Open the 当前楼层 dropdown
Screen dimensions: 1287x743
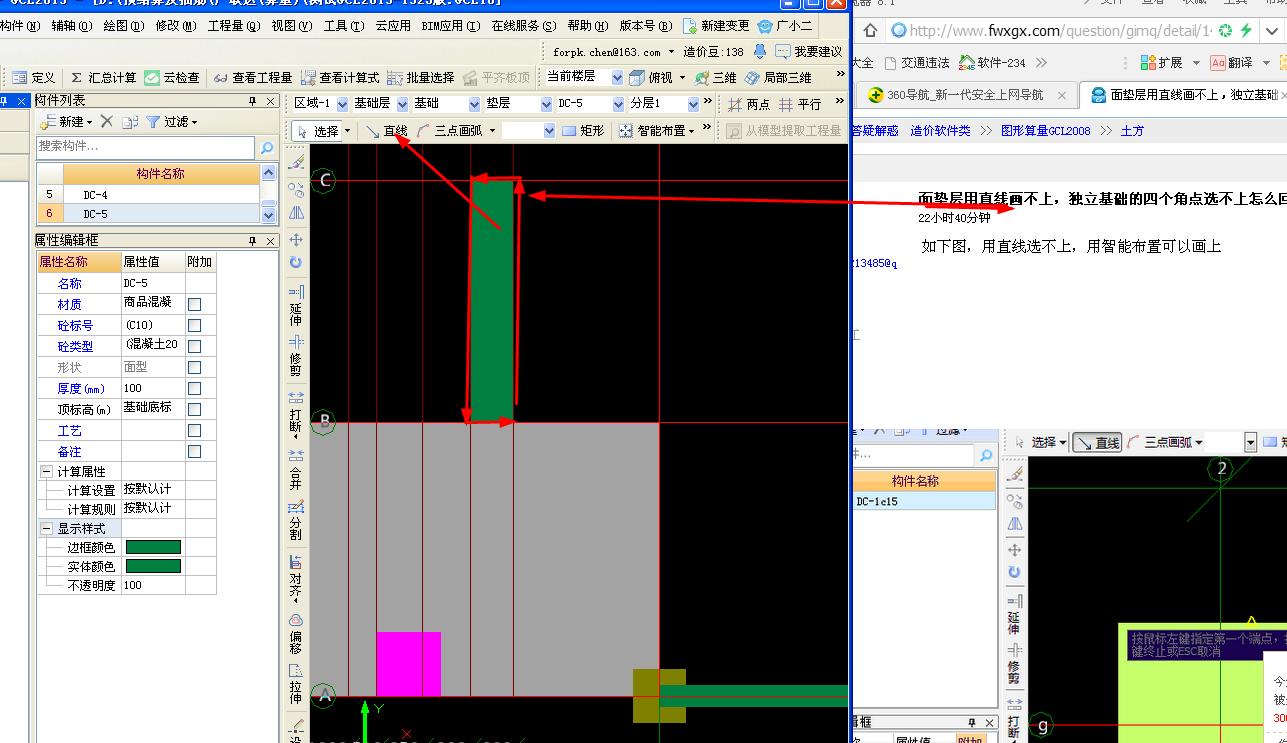617,77
